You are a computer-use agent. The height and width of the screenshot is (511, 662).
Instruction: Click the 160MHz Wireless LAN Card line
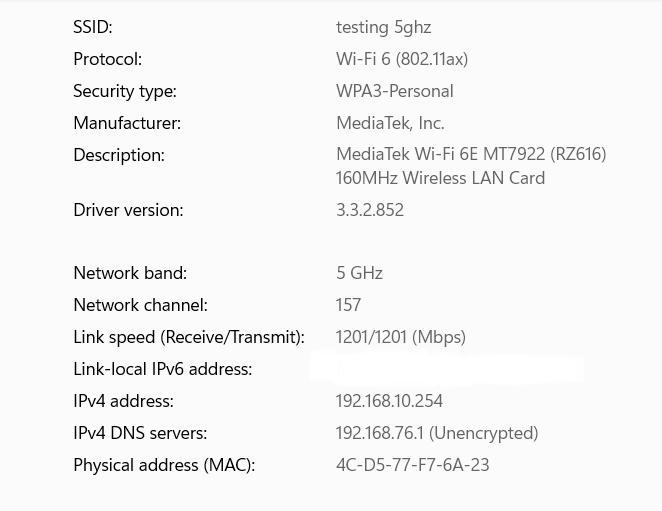point(440,178)
